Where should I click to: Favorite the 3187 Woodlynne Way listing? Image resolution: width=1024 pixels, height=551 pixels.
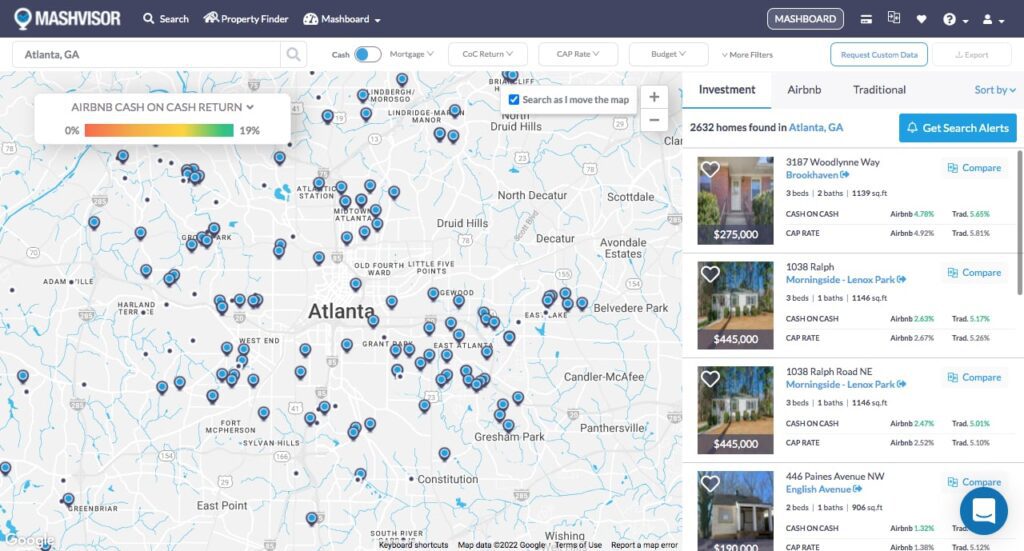tap(710, 170)
